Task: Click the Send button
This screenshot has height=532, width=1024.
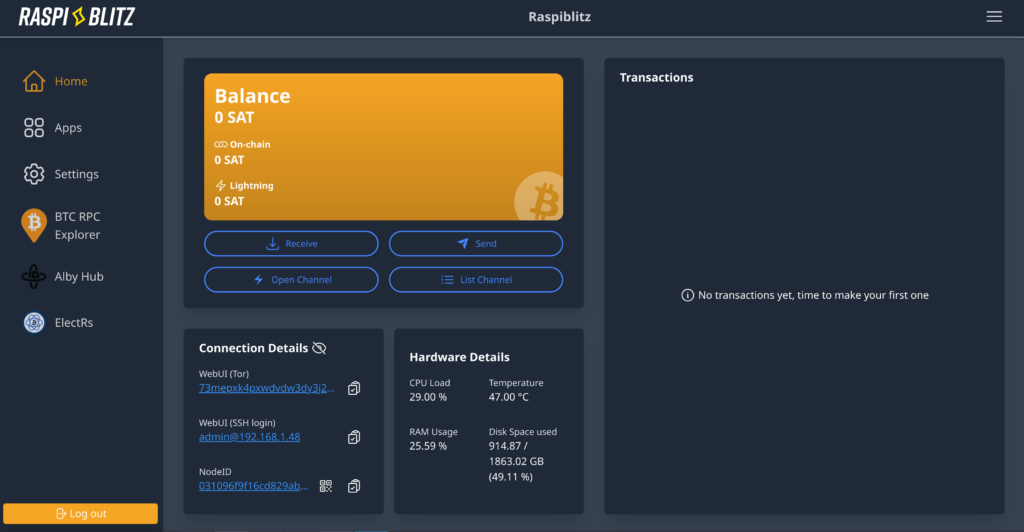Action: coord(476,243)
